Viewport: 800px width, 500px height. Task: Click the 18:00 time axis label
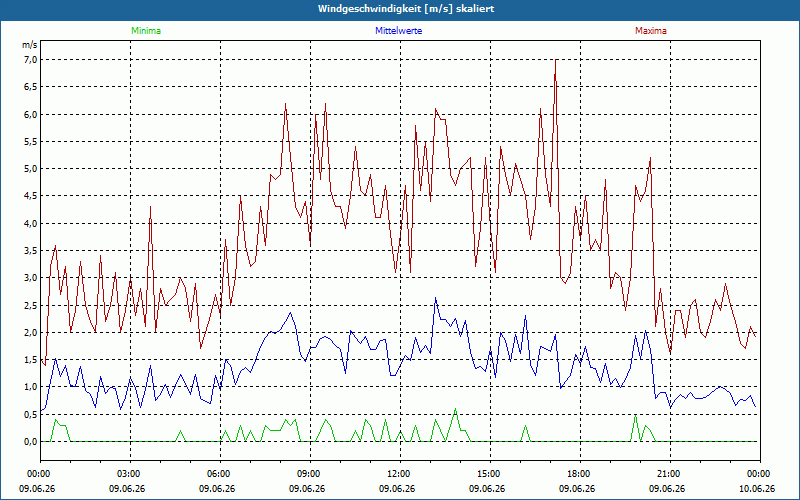coord(577,474)
